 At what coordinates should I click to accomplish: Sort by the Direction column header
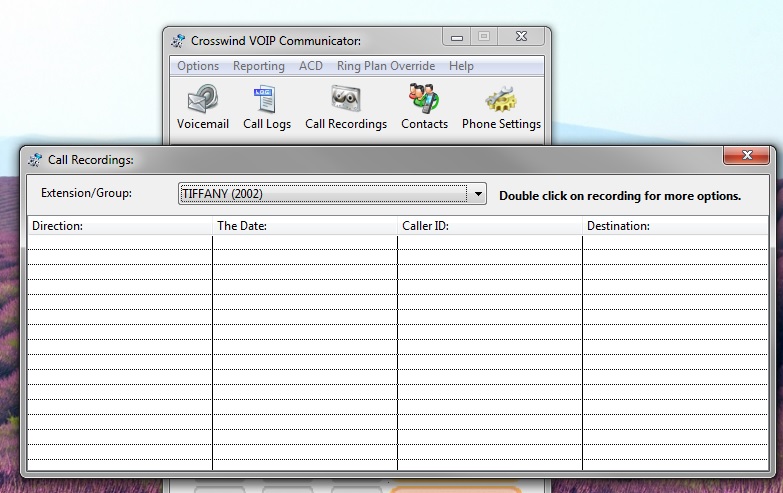click(119, 226)
